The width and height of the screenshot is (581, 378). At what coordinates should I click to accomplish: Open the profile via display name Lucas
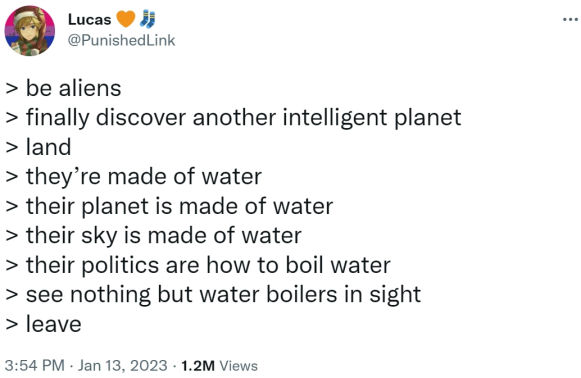(89, 20)
